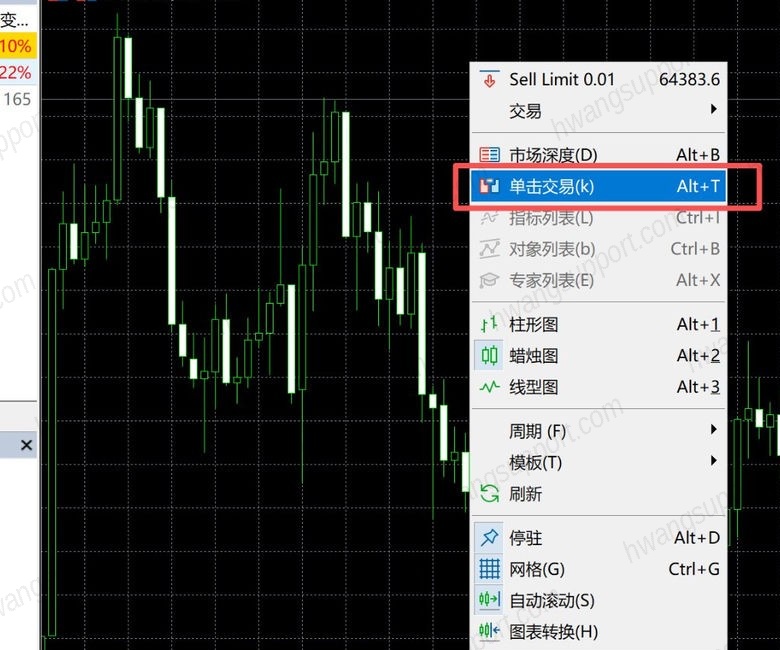Toggle 自动滚动(S) option
Image resolution: width=780 pixels, height=650 pixels.
(599, 600)
